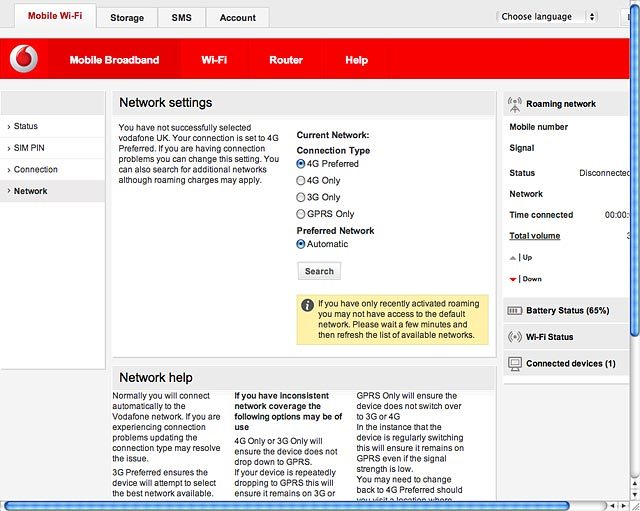Click the Search networks button

pos(319,271)
